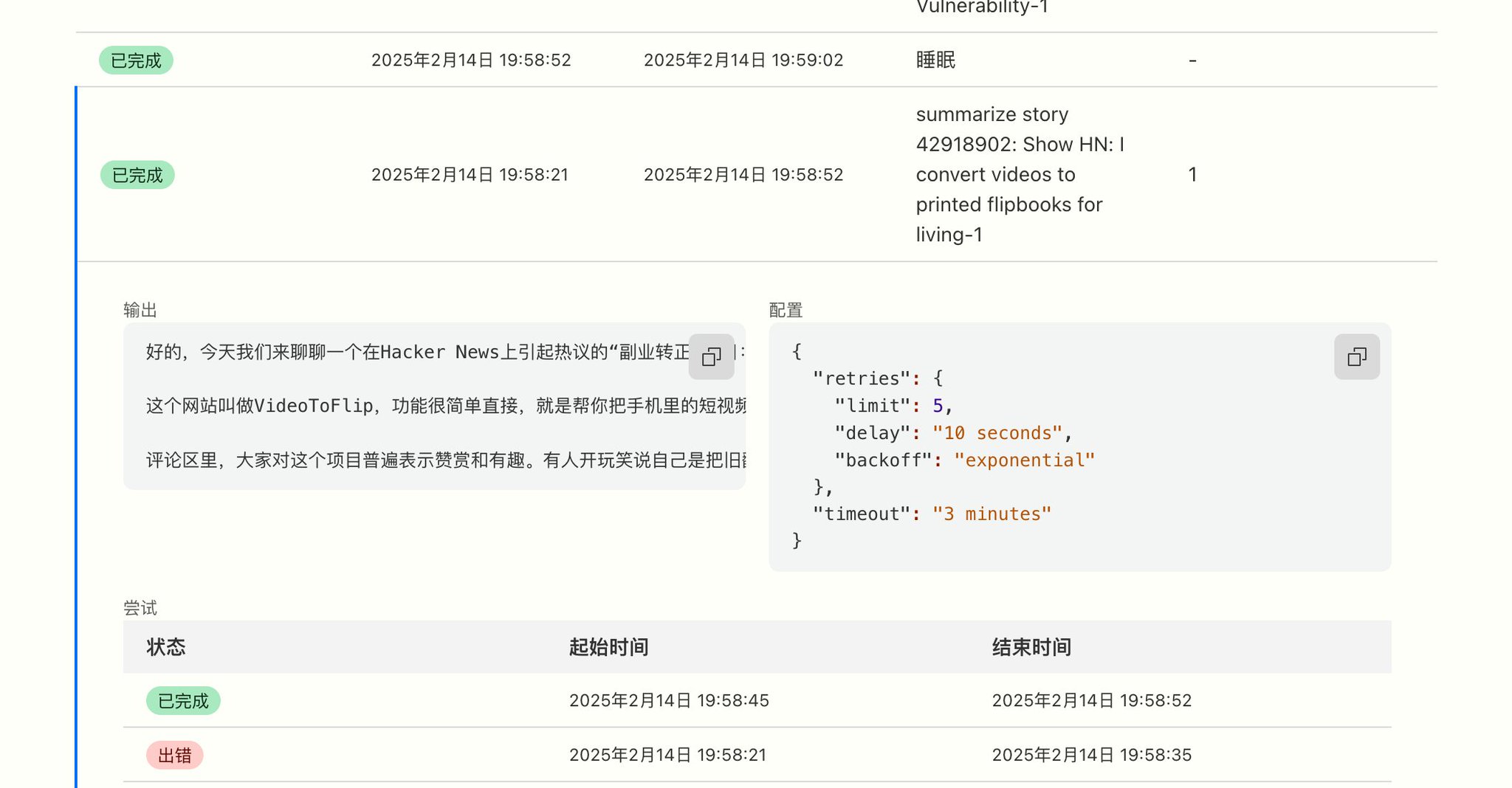Click the completed attempt end time 19:58:52
This screenshot has width=1512, height=788.
[1091, 700]
